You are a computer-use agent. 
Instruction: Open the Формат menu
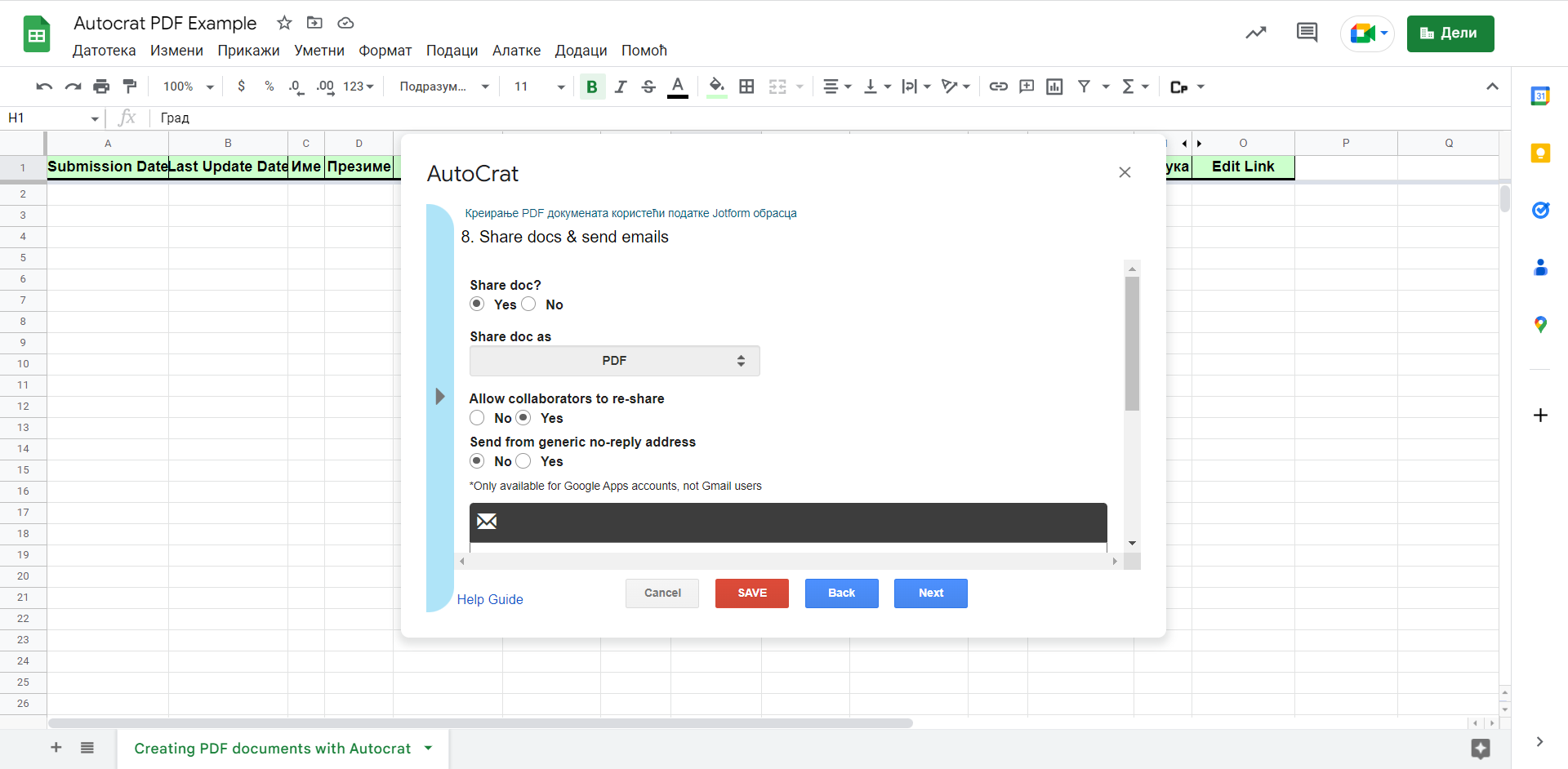(385, 51)
